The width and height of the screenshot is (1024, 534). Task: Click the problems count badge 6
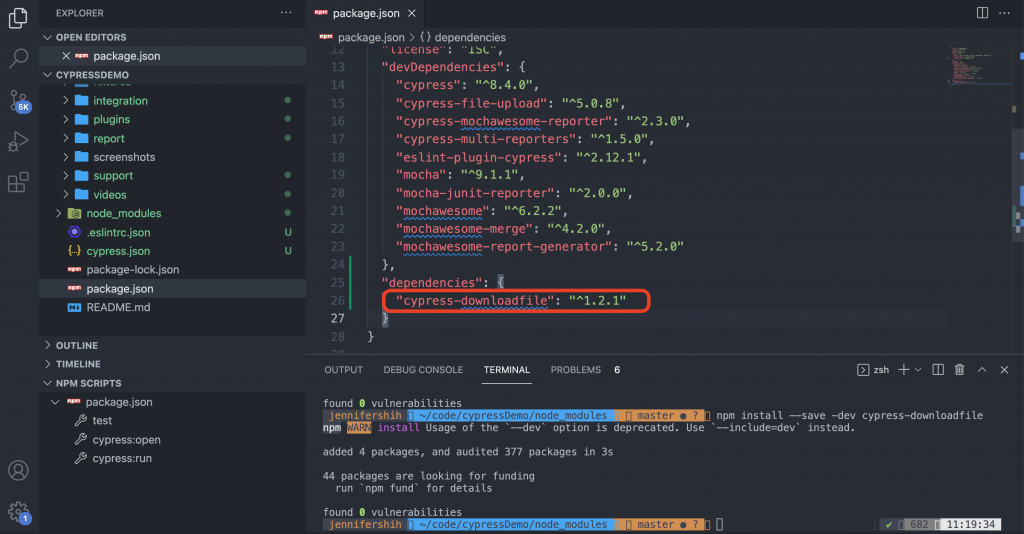tap(616, 369)
